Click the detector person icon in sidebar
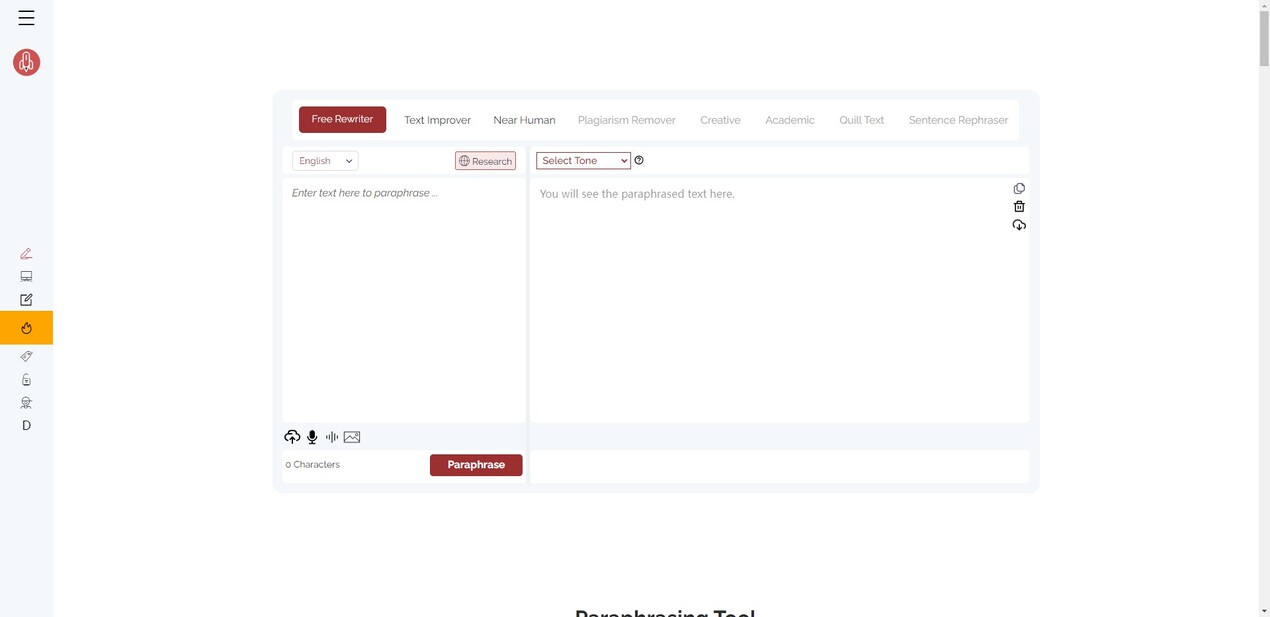The height and width of the screenshot is (617, 1270). click(26, 402)
